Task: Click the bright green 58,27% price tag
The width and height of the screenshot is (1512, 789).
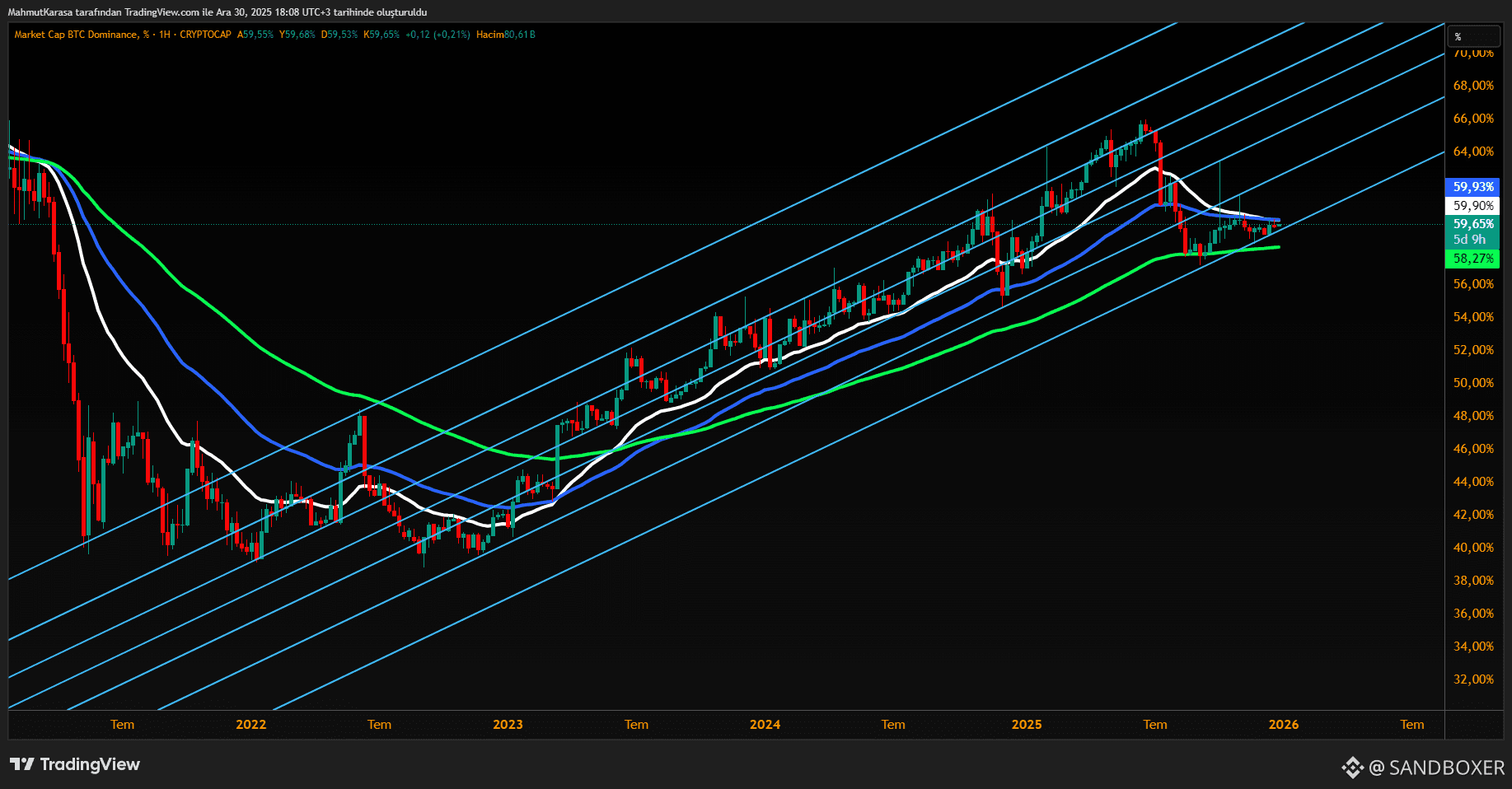Action: 1472,259
